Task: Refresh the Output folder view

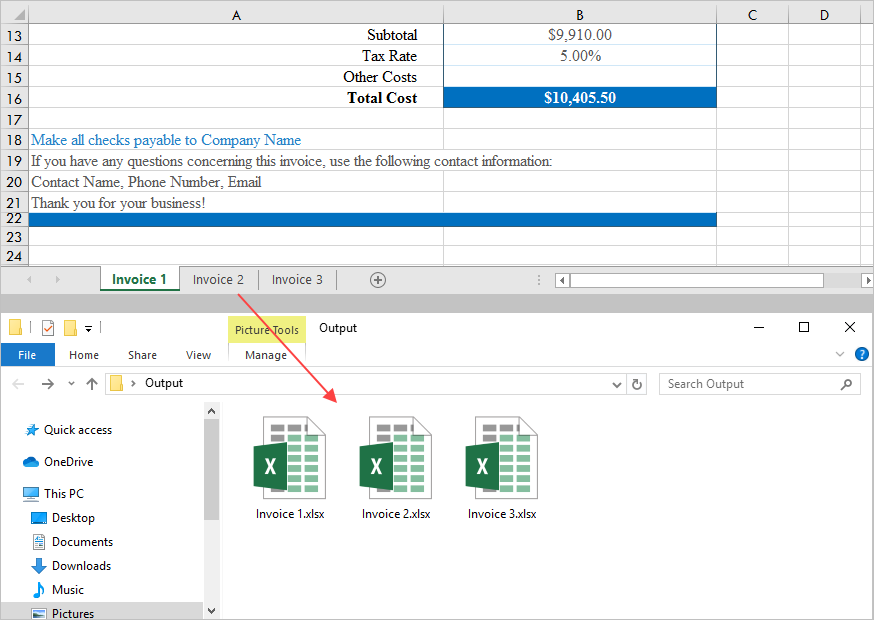Action: tap(637, 383)
